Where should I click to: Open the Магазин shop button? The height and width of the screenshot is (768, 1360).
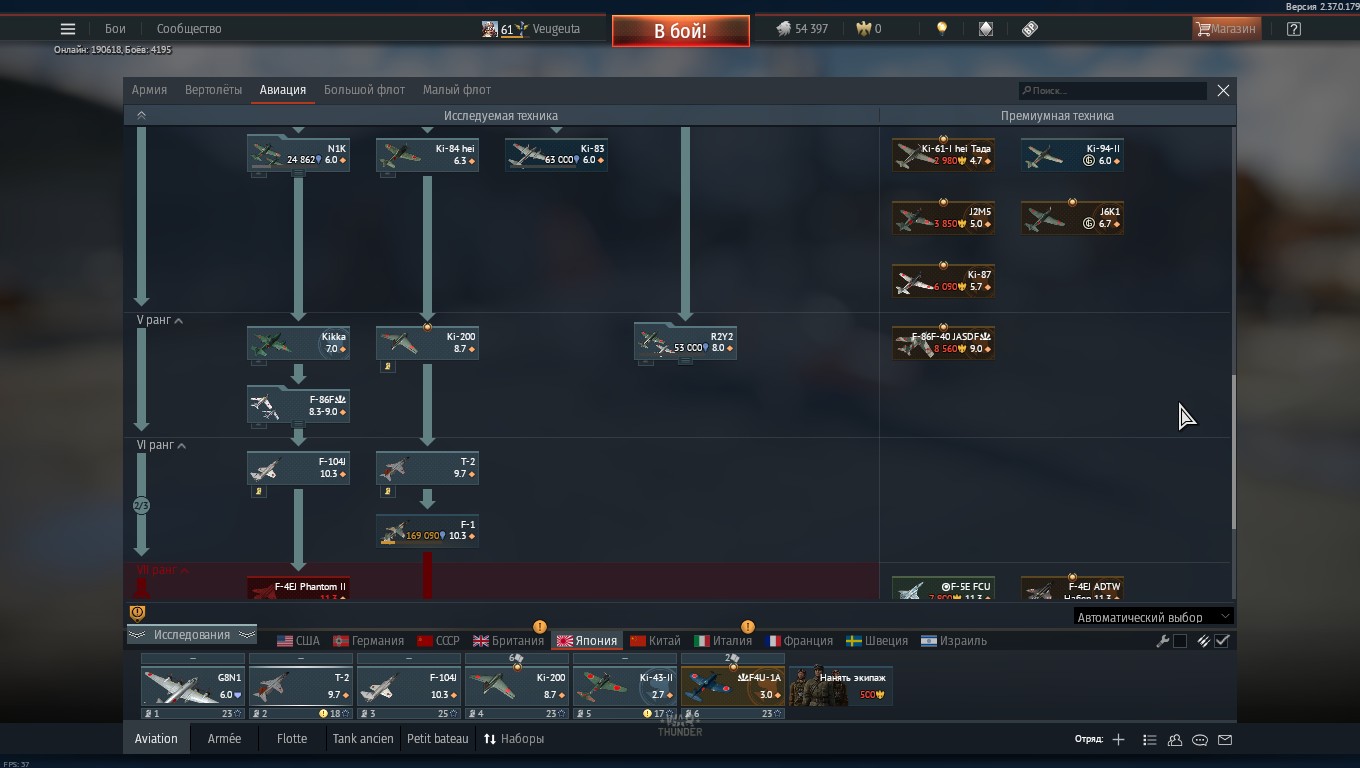tap(1226, 29)
